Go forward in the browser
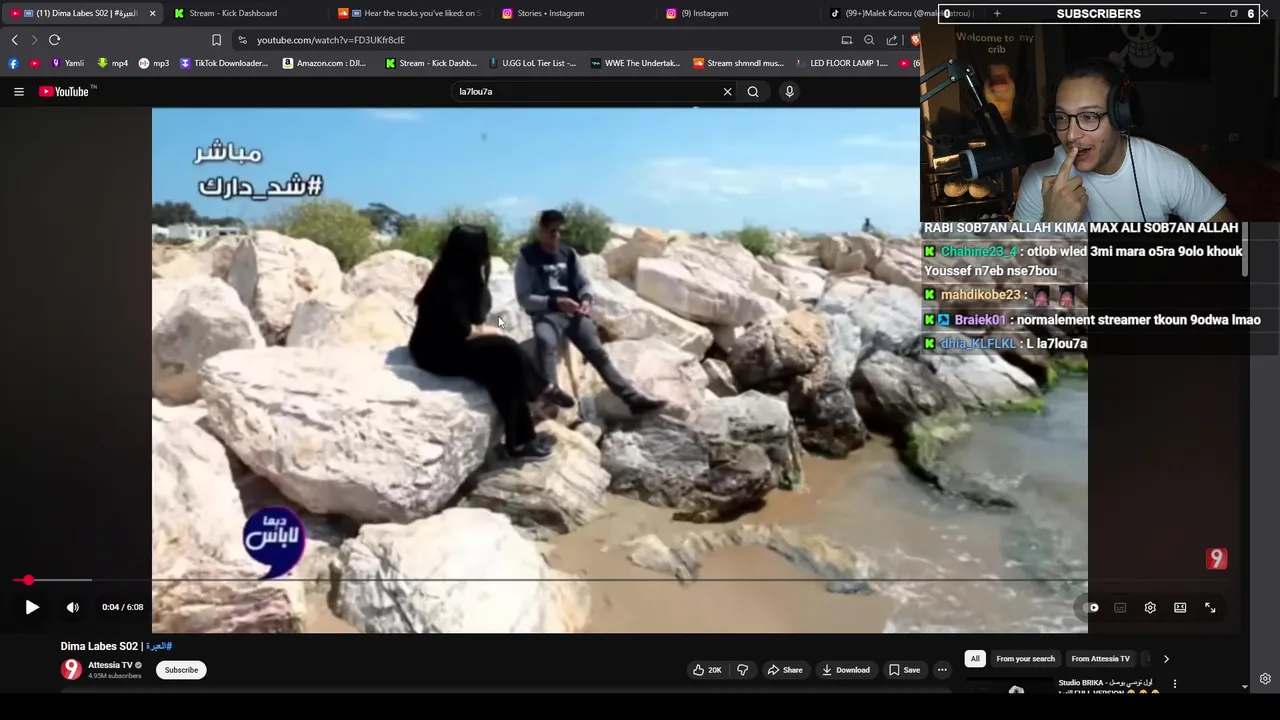Image resolution: width=1280 pixels, height=720 pixels. click(x=34, y=40)
